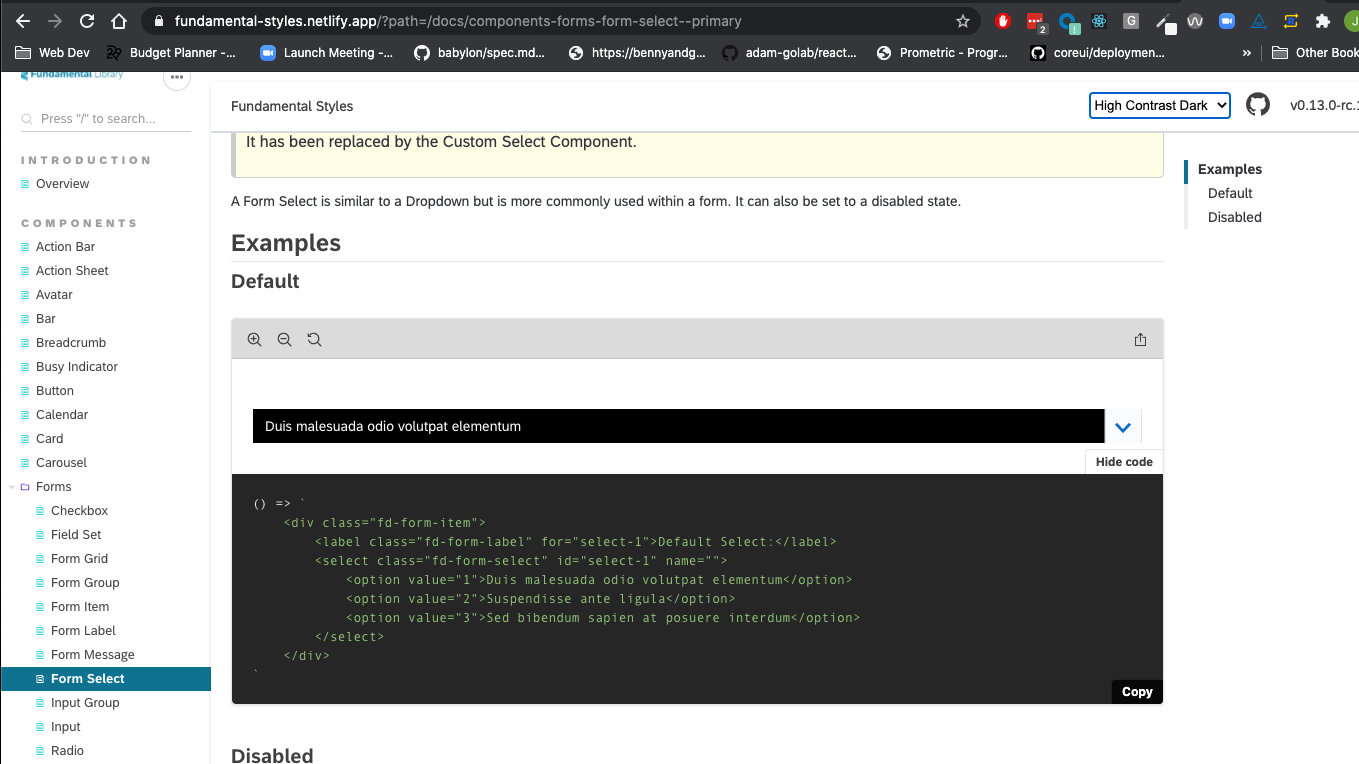
Task: Open the Other Bookmarks folder
Action: 1315,53
